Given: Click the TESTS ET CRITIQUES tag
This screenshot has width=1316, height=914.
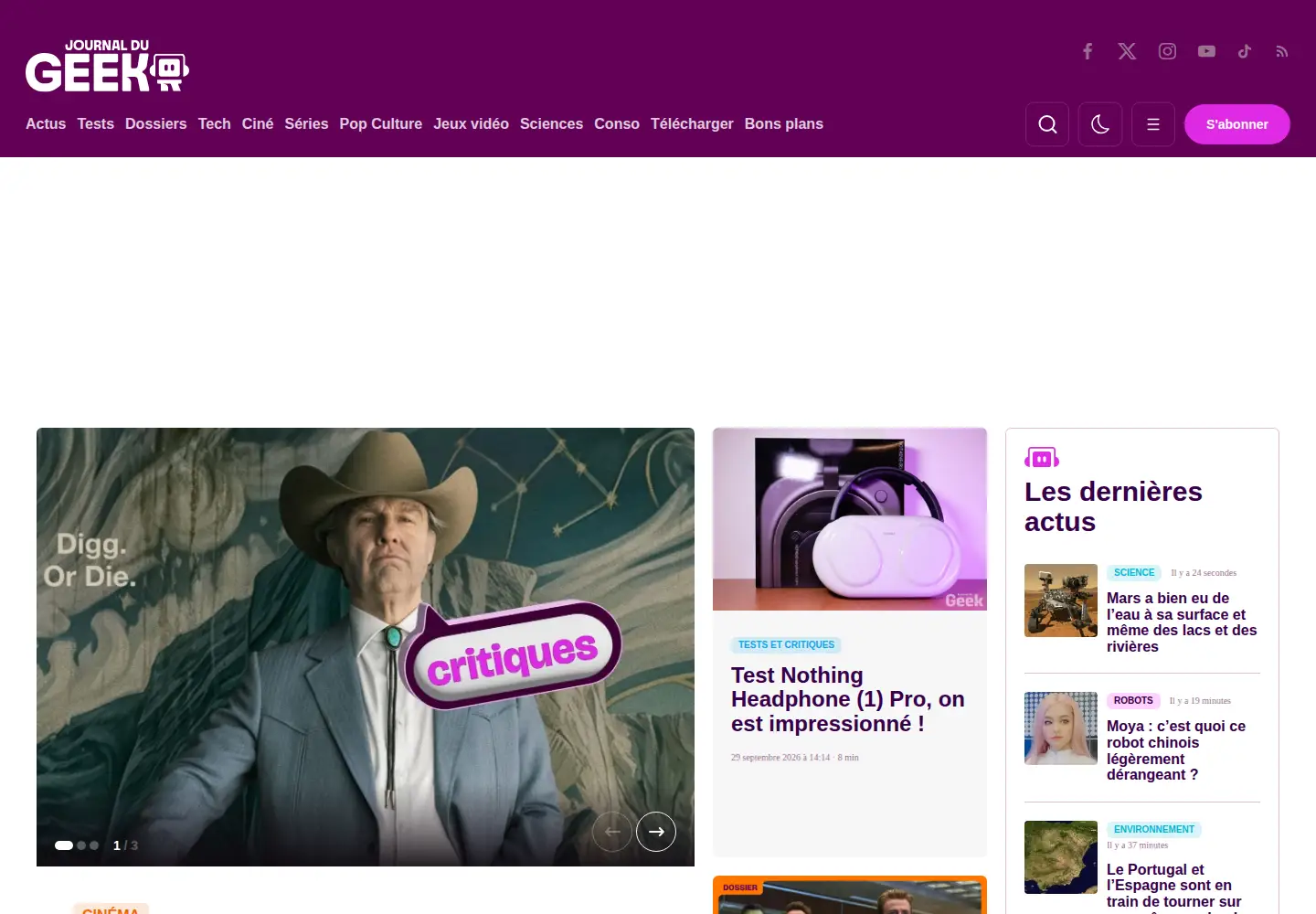Looking at the screenshot, I should 786,644.
